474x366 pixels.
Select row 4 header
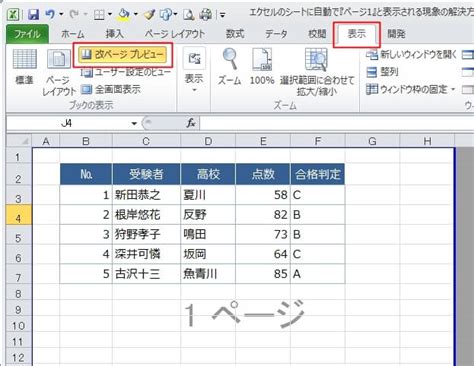pos(19,215)
